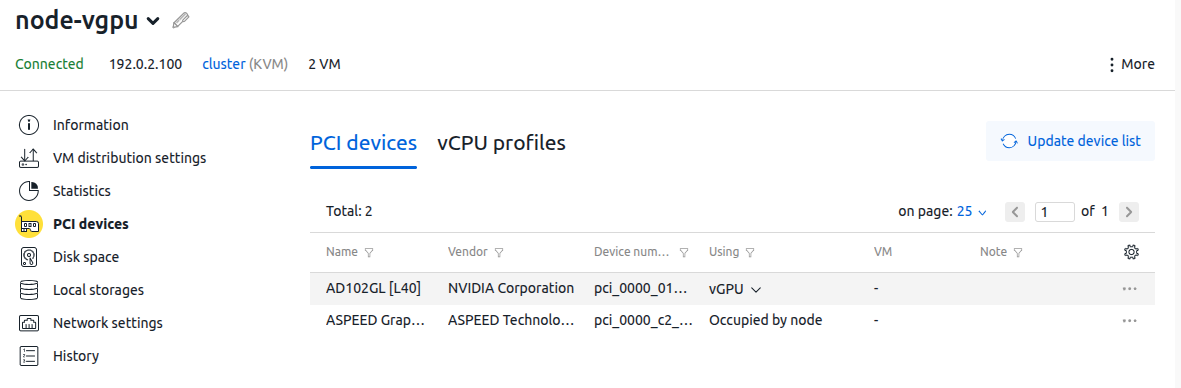Screen dimensions: 1181x388
Task: Open the History list icon
Action: [29, 356]
